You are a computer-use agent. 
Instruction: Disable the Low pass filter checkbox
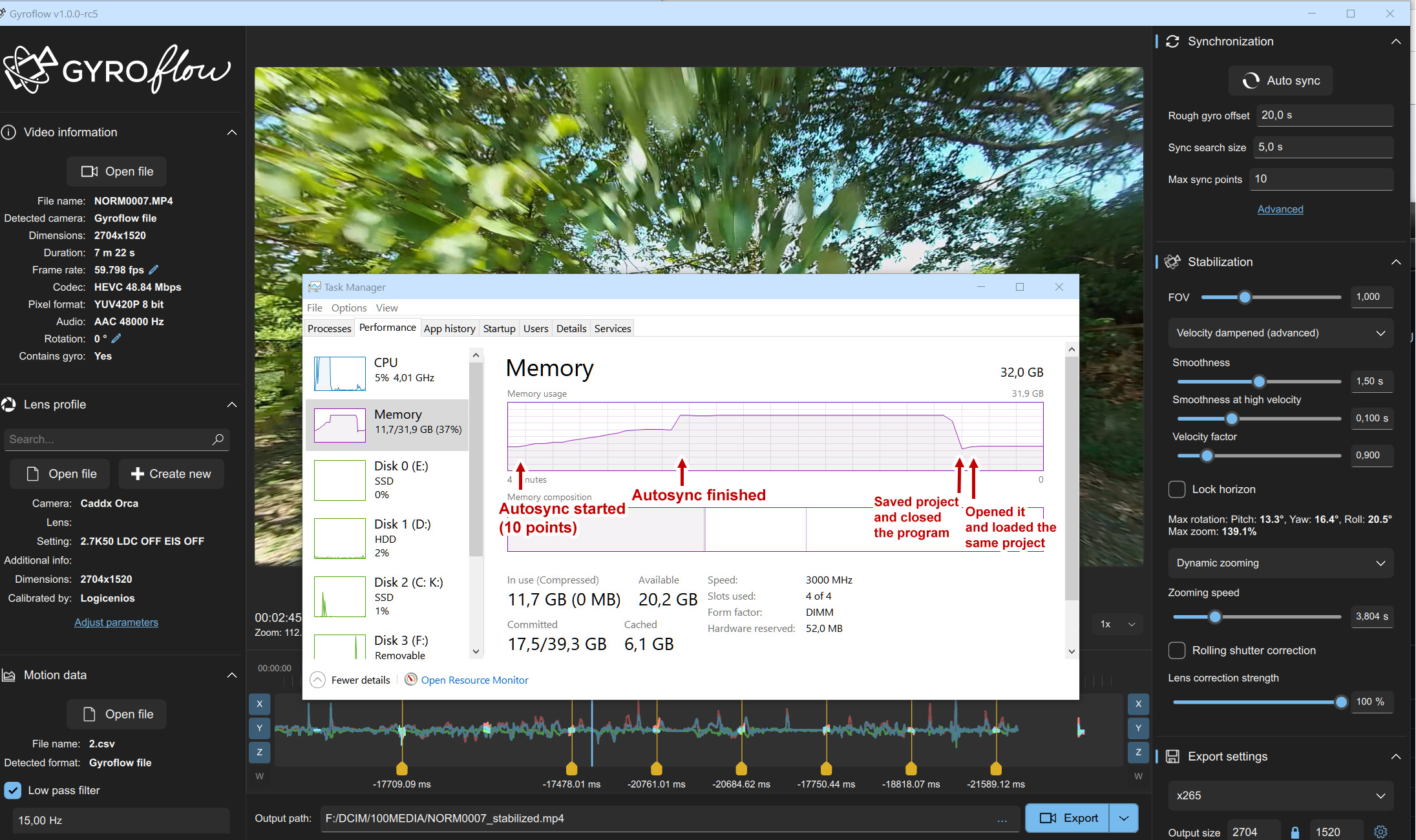(x=14, y=790)
